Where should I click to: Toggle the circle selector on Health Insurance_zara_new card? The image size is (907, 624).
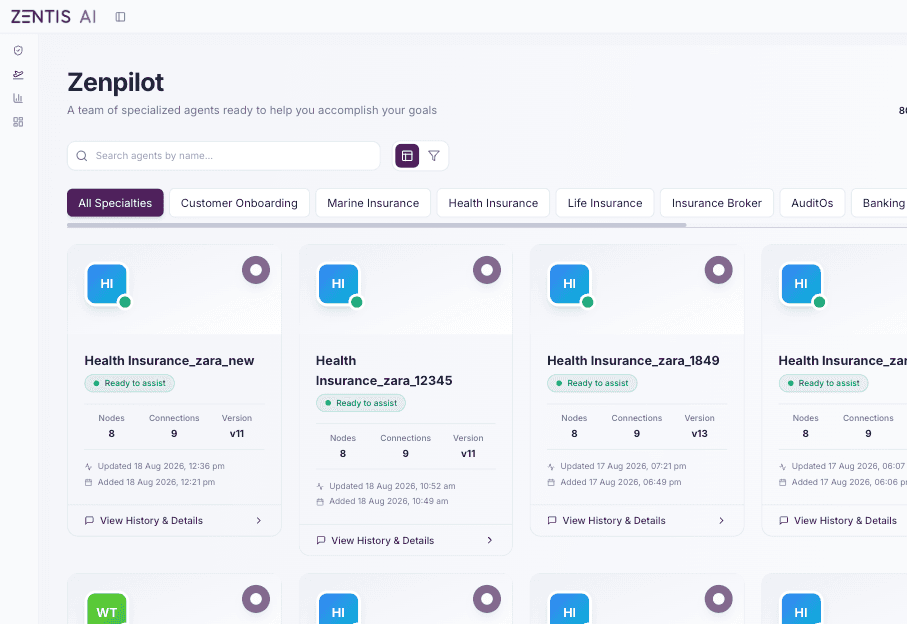[256, 270]
